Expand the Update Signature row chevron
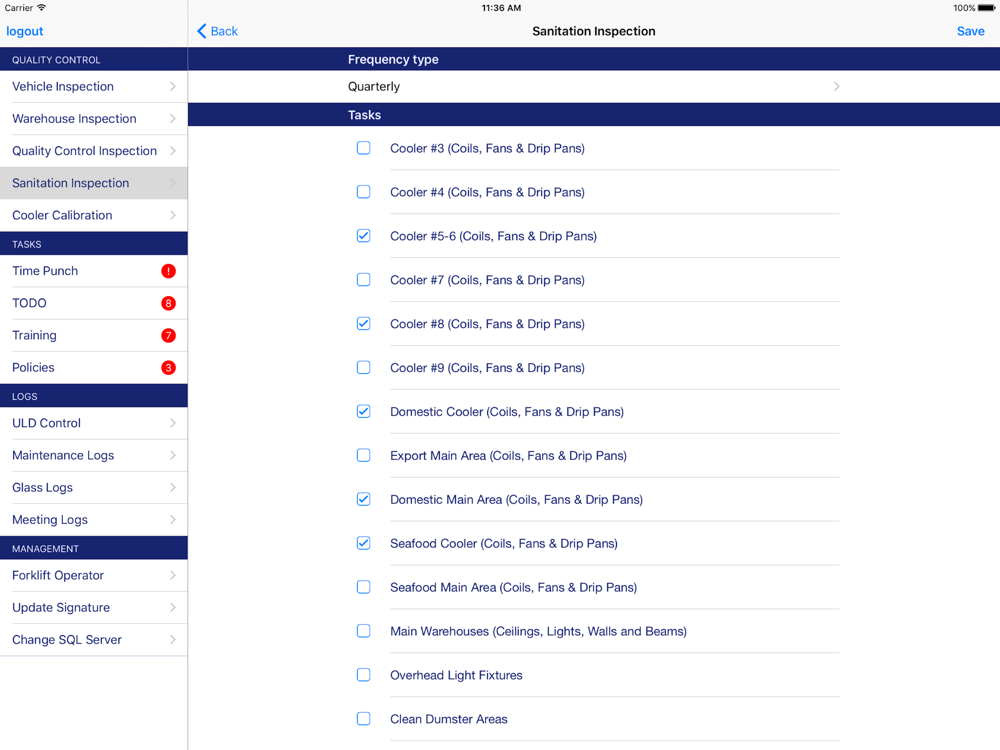This screenshot has height=750, width=1000. pos(173,608)
